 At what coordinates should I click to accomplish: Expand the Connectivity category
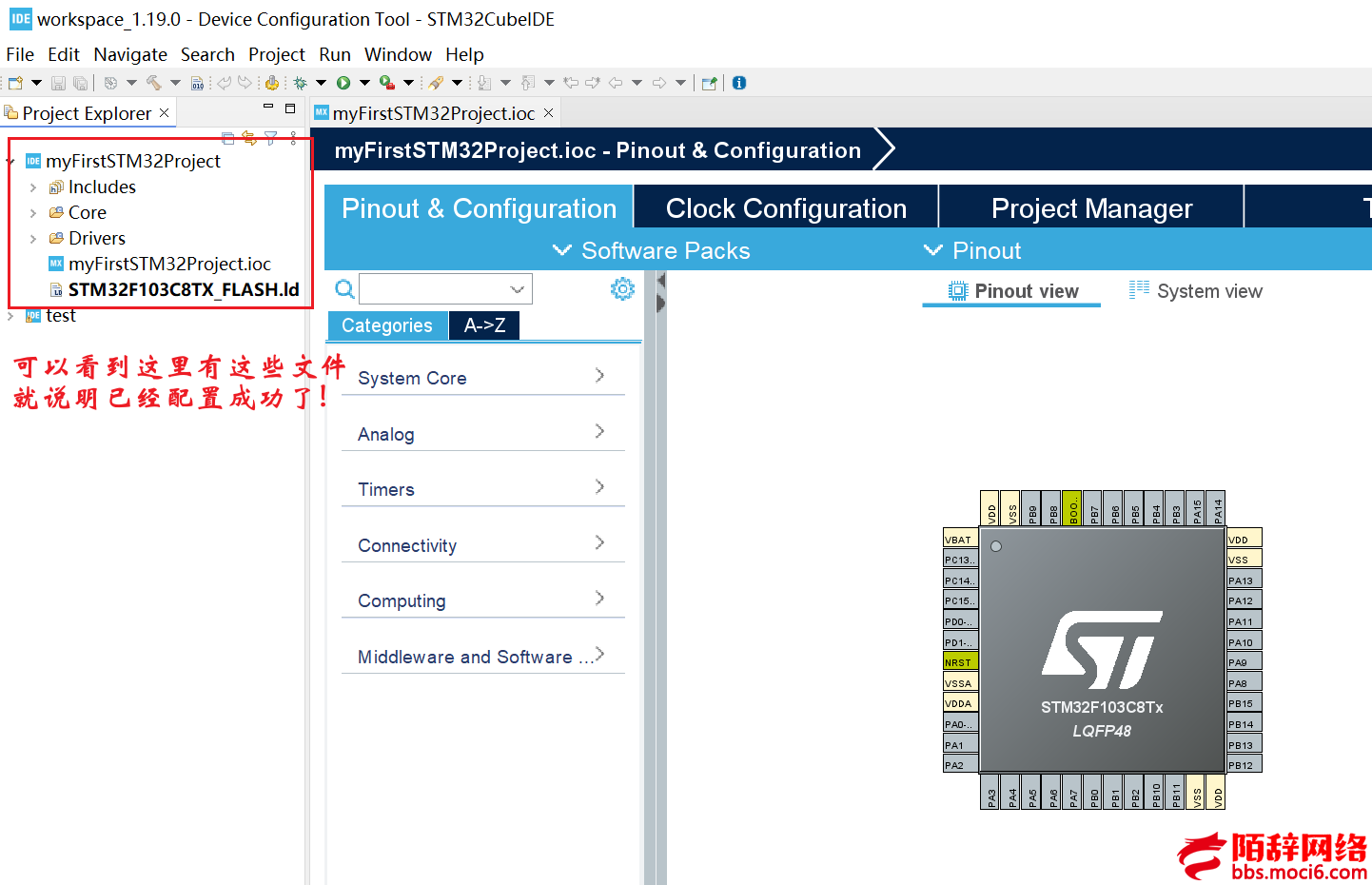pos(482,545)
